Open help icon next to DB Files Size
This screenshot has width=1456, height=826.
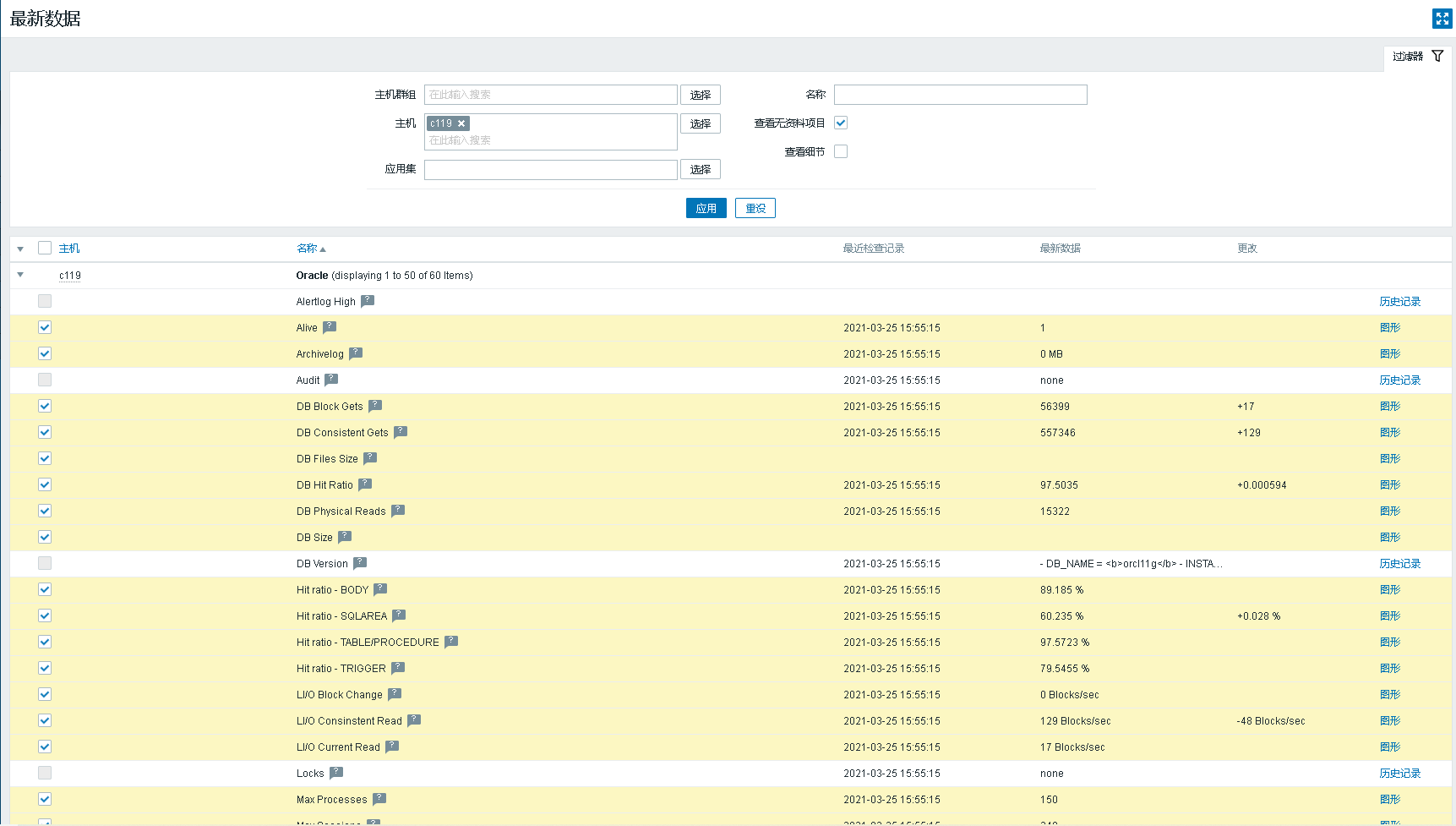pyautogui.click(x=370, y=458)
